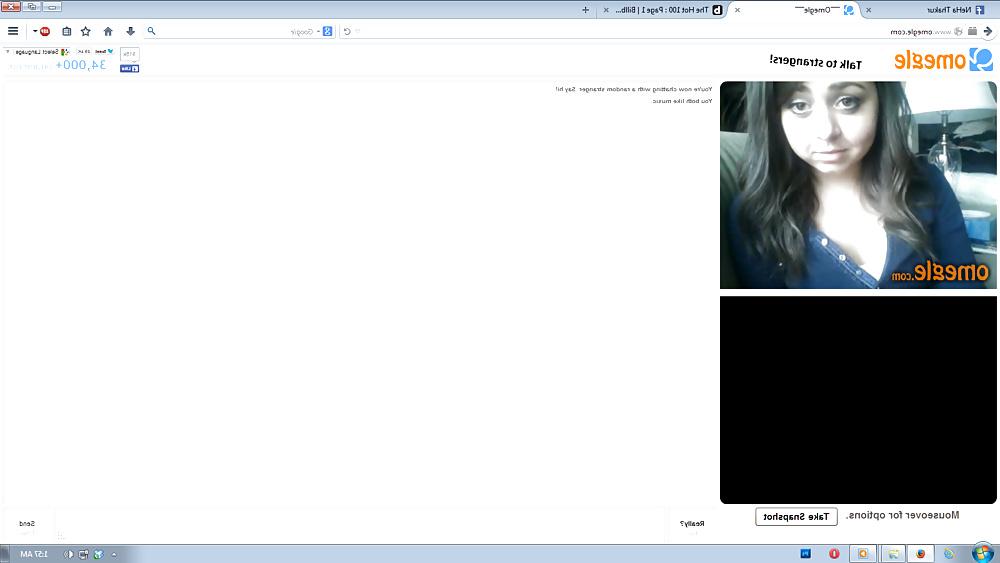This screenshot has width=1000, height=563.
Task: Close the Omegle tab
Action: tap(737, 10)
